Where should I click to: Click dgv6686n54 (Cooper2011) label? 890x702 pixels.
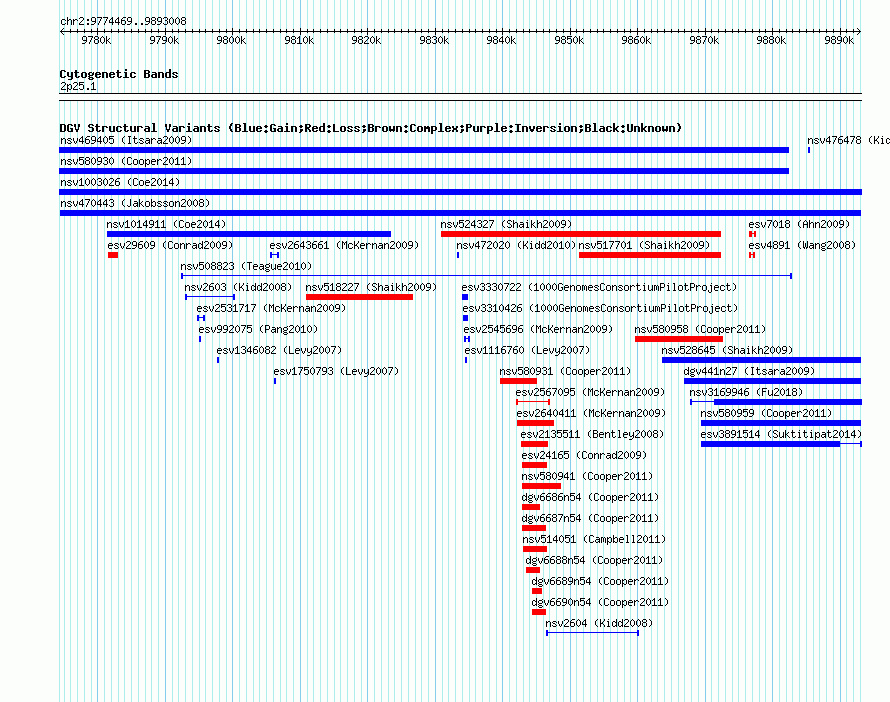pos(590,497)
